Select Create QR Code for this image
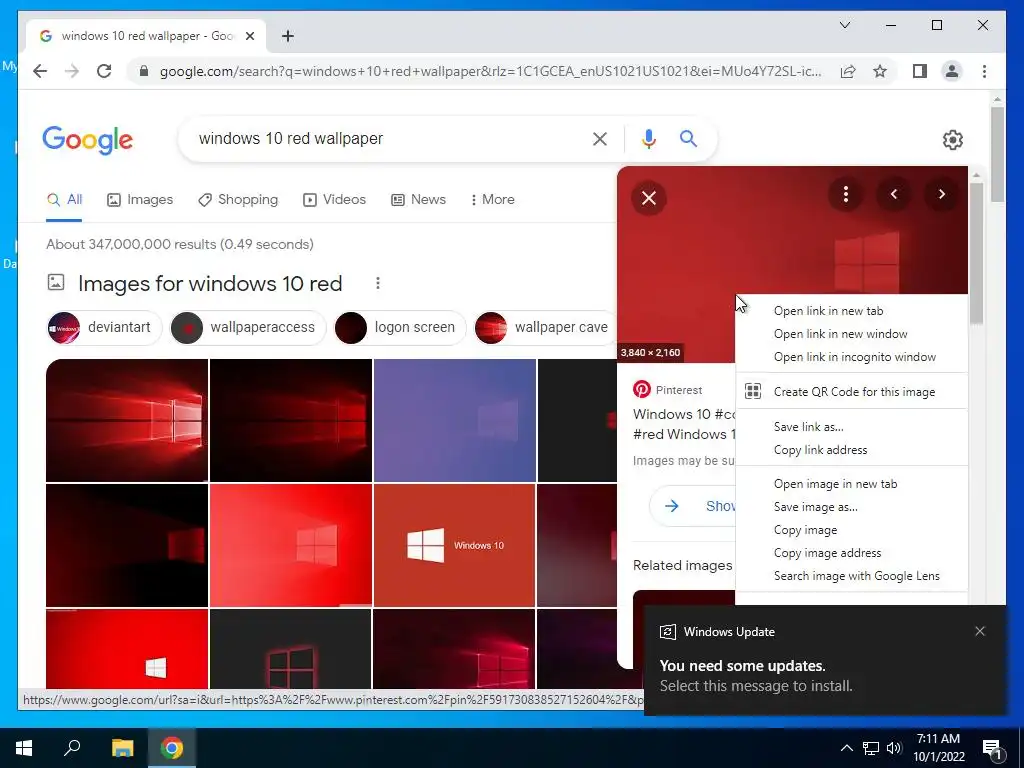This screenshot has width=1024, height=768. (852, 392)
